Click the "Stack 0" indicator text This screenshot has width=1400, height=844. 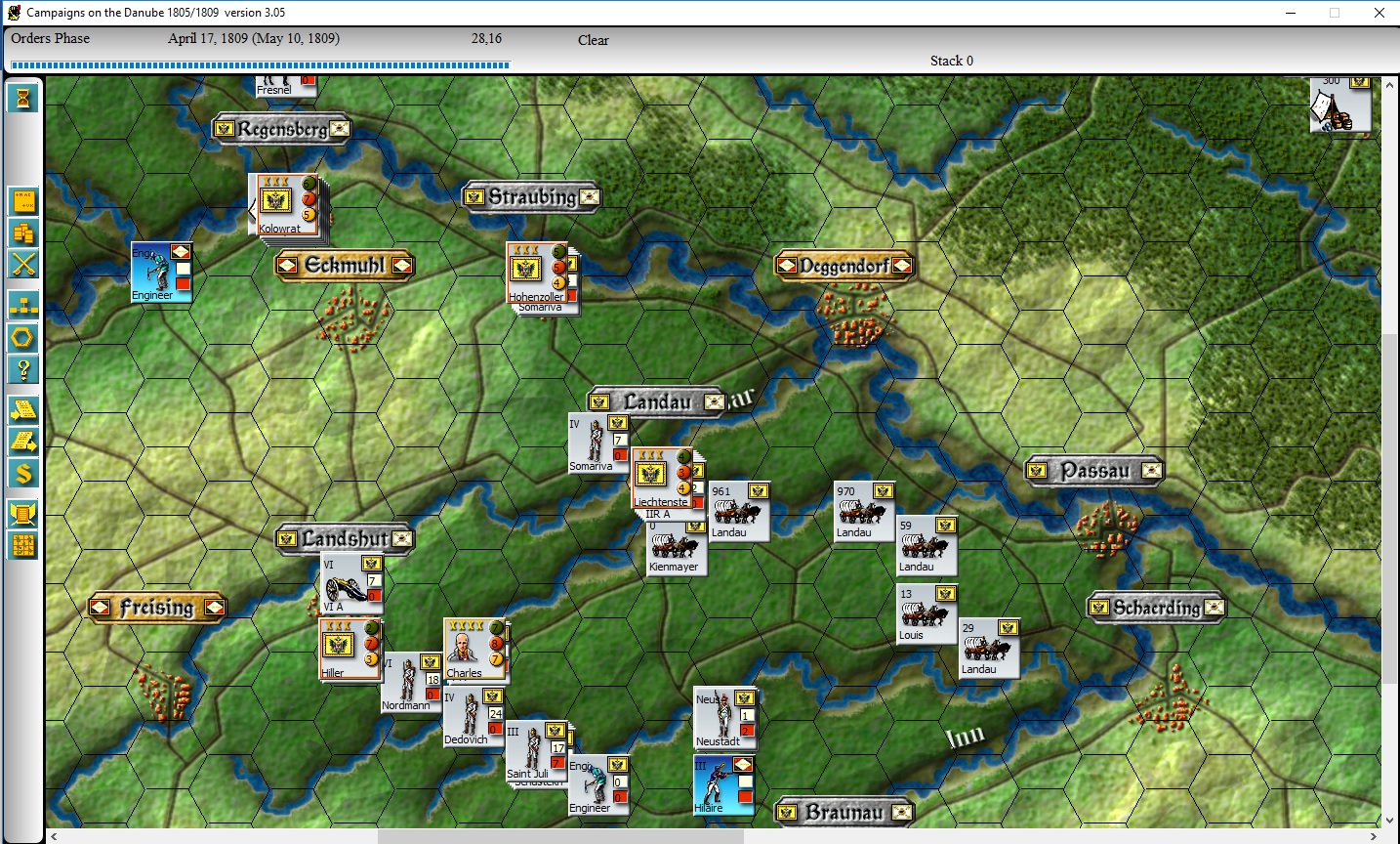951,61
